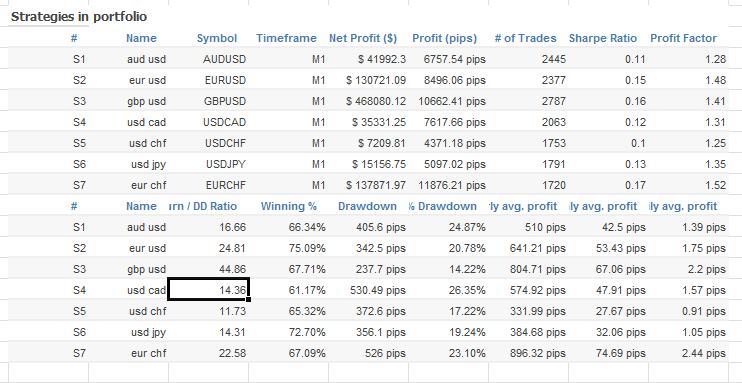The image size is (742, 383).
Task: Click return/DD ratio cell '16.66'
Action: pos(232,227)
